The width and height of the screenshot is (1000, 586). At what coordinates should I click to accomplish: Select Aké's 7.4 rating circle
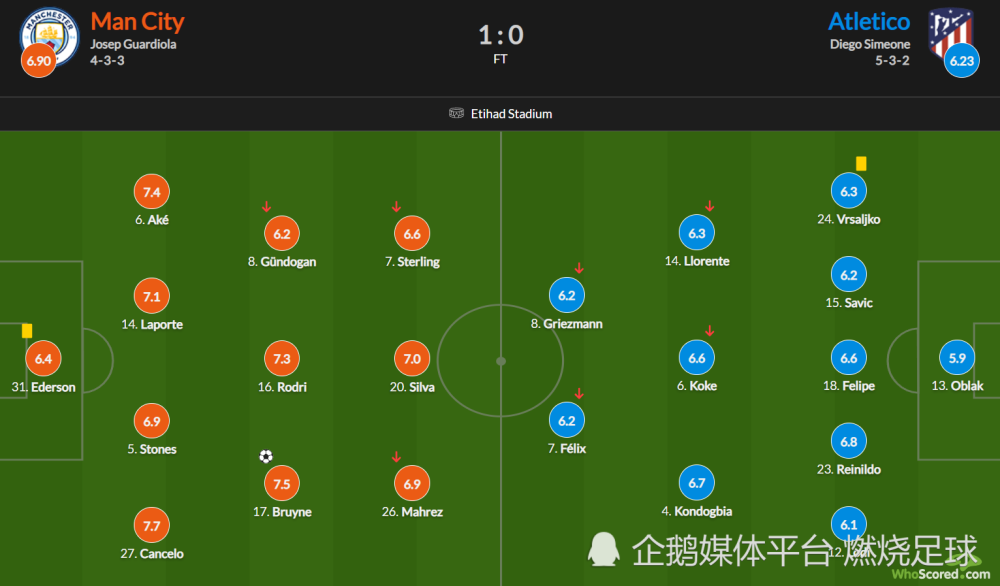point(152,192)
